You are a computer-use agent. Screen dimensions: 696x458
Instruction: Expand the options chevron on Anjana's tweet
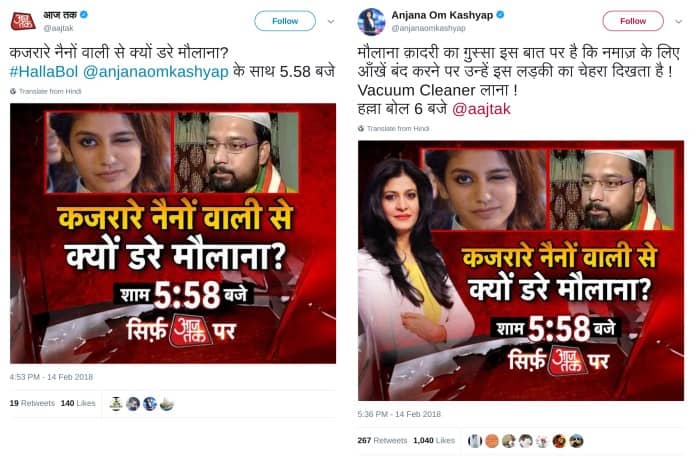click(x=679, y=21)
